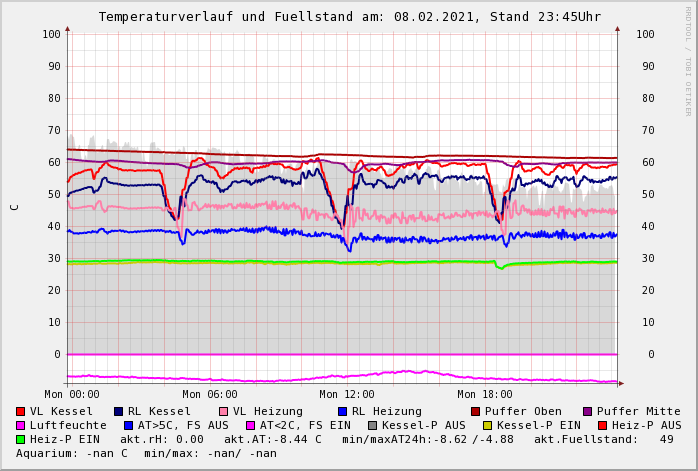Click the dark blue RL Kessel legend swatch
698x471 pixels.
tap(118, 412)
